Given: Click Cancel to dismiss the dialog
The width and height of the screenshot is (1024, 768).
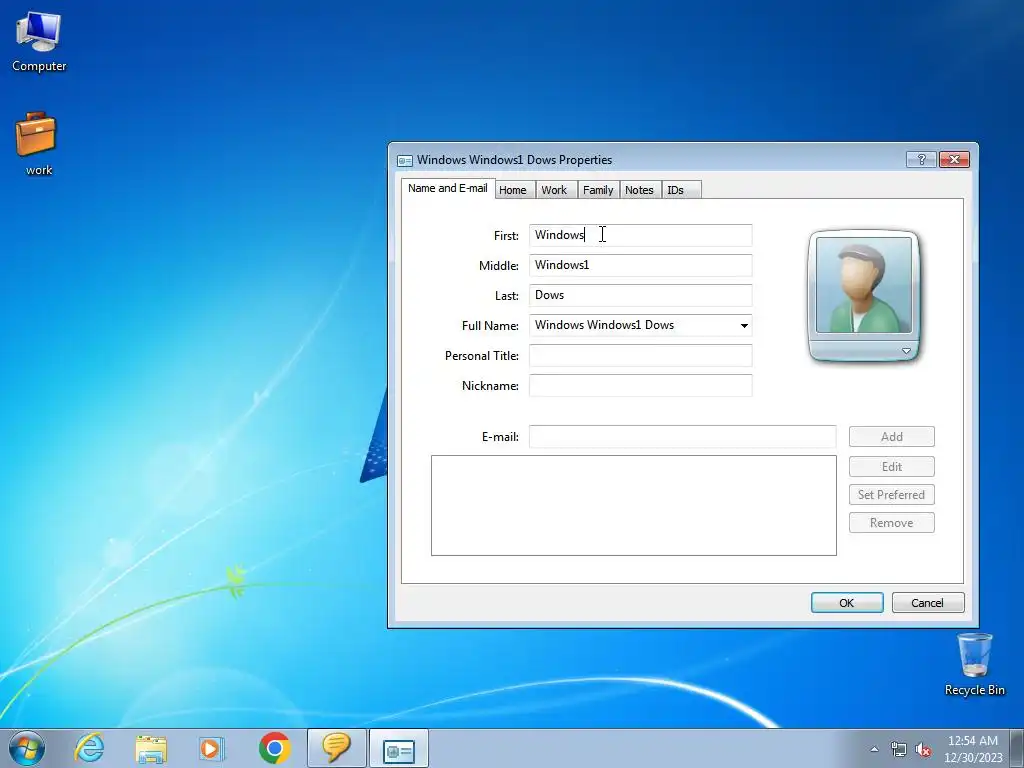Looking at the screenshot, I should tap(927, 603).
